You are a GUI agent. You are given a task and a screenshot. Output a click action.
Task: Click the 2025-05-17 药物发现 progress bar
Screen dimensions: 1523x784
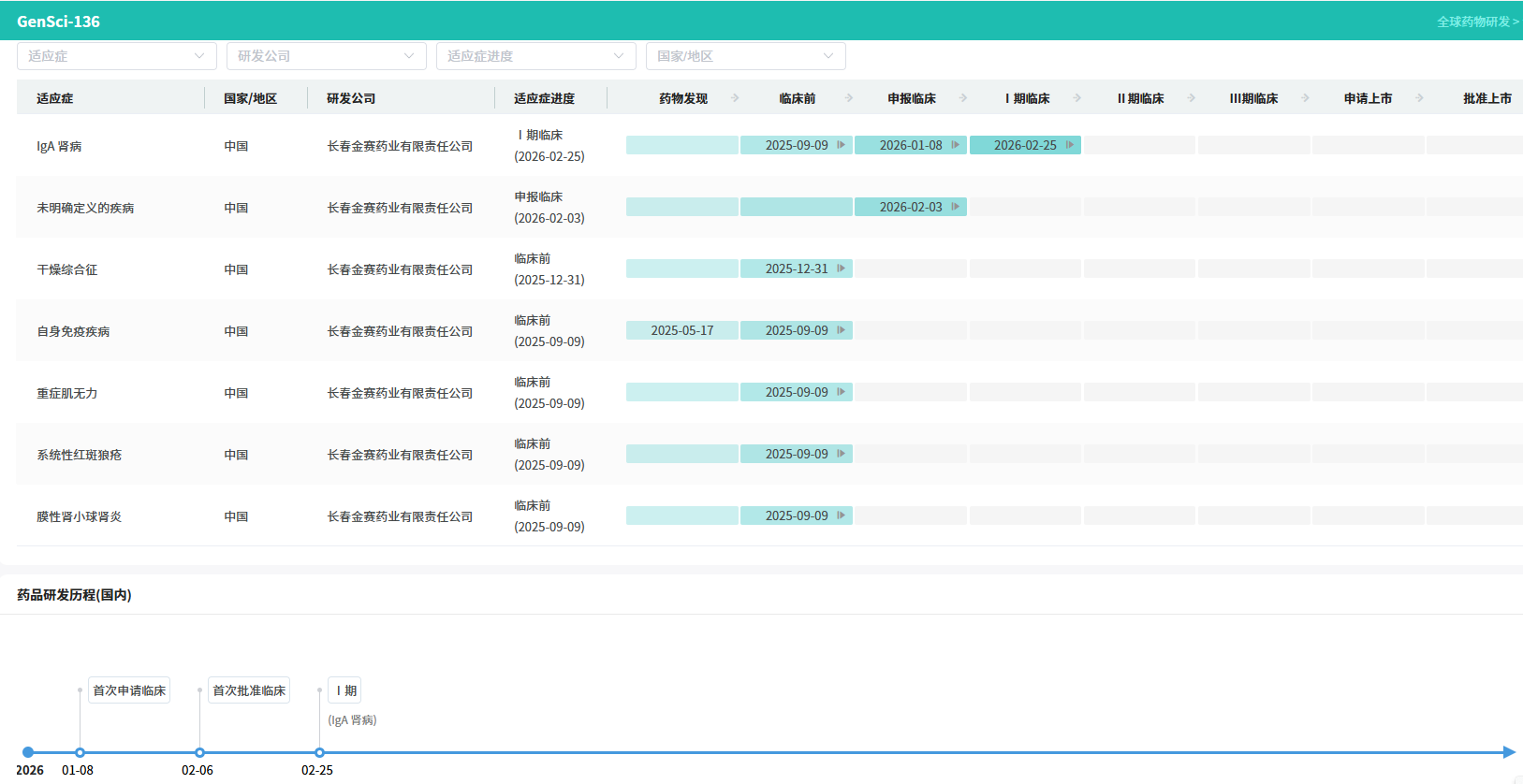(682, 330)
